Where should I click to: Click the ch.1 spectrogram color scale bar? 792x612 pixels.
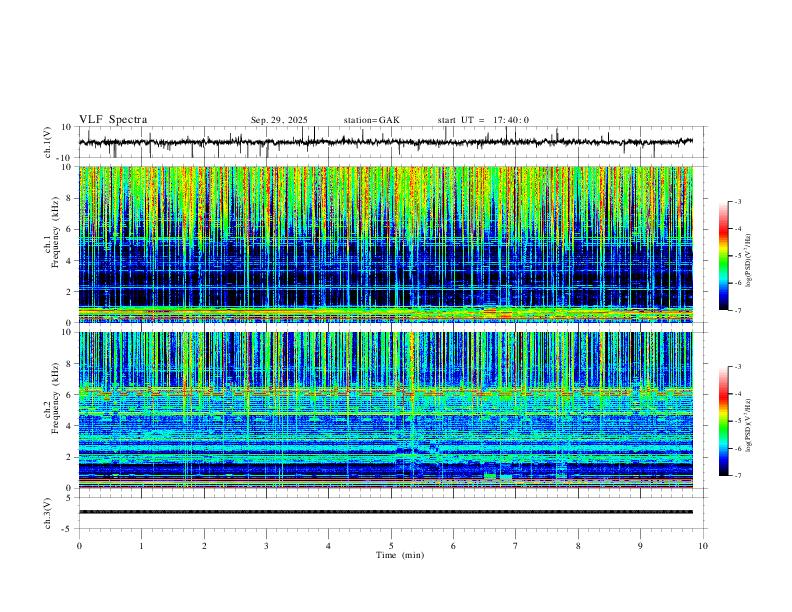723,256
